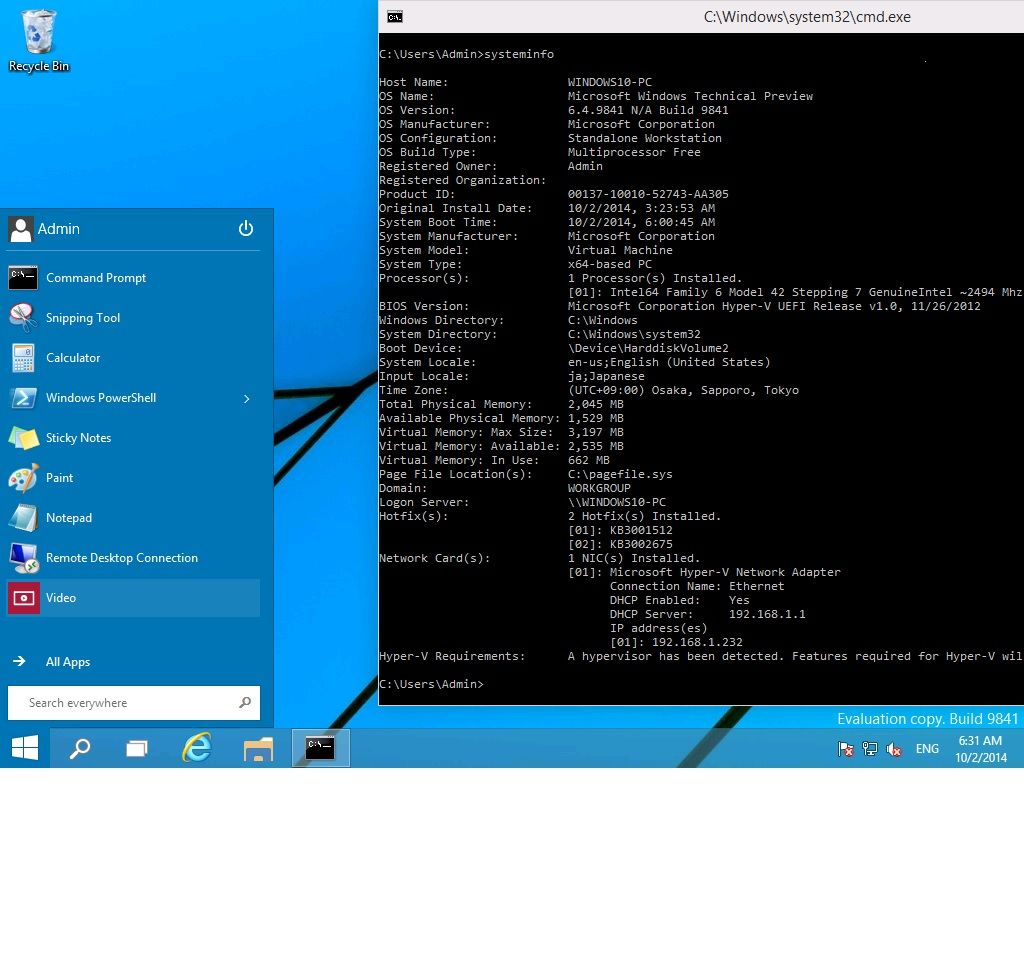1024x960 pixels.
Task: Click product ID '00137-10010-52743-AA305'
Action: click(648, 194)
